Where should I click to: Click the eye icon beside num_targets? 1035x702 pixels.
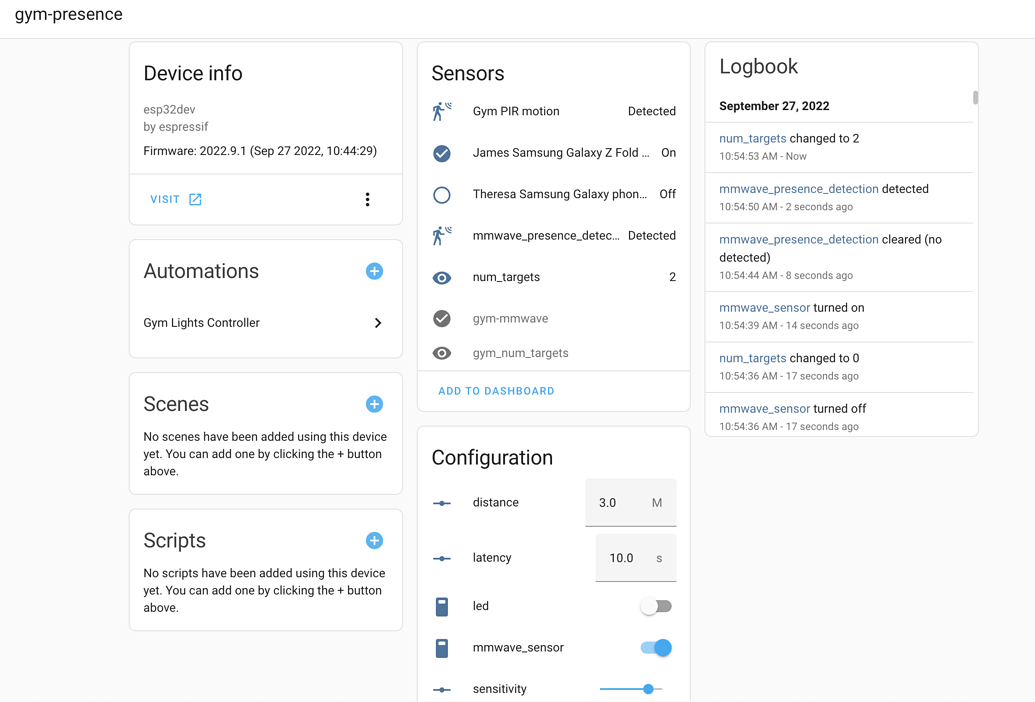tap(441, 277)
